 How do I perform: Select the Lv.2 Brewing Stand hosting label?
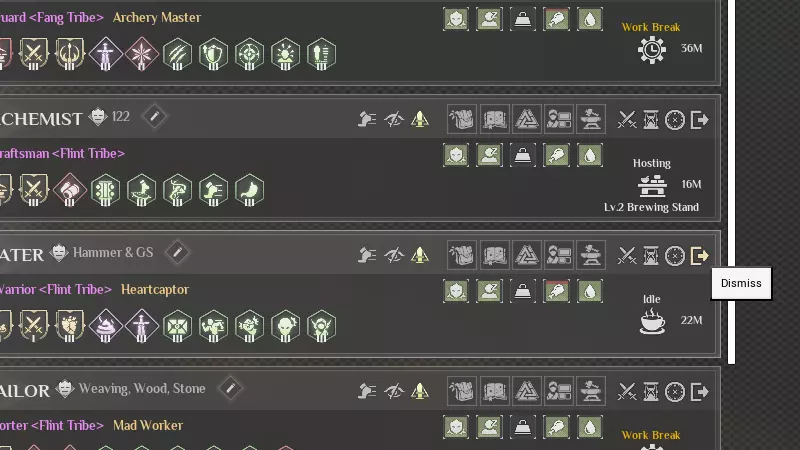(x=651, y=207)
